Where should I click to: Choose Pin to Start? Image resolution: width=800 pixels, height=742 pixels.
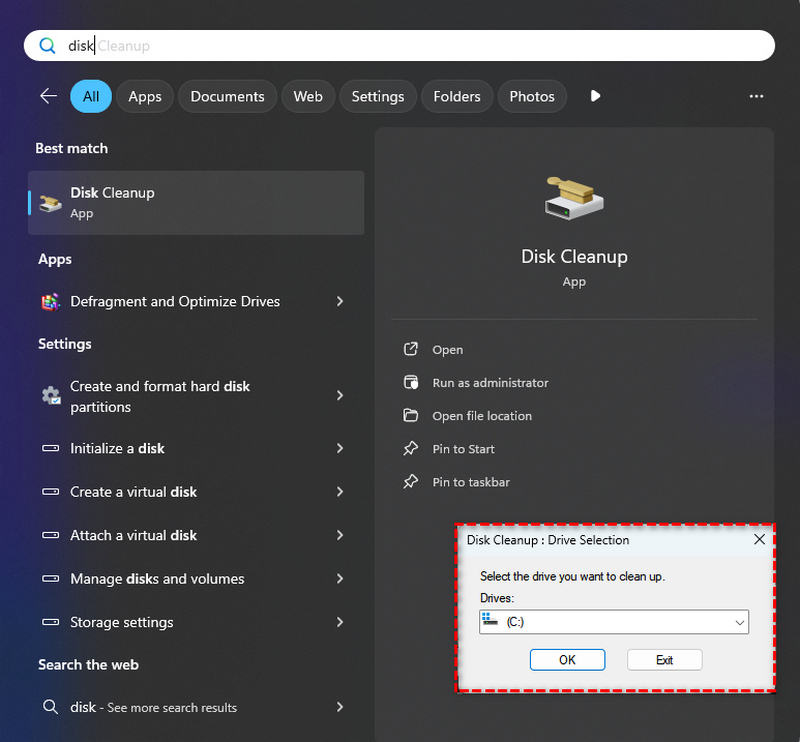pos(463,449)
